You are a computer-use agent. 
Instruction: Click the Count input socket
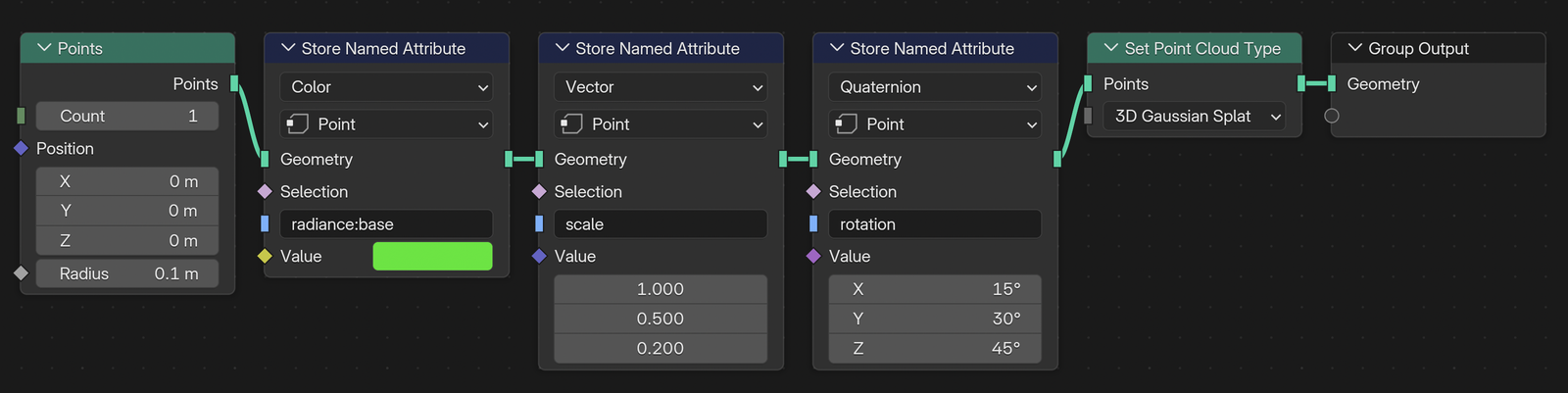(x=21, y=117)
